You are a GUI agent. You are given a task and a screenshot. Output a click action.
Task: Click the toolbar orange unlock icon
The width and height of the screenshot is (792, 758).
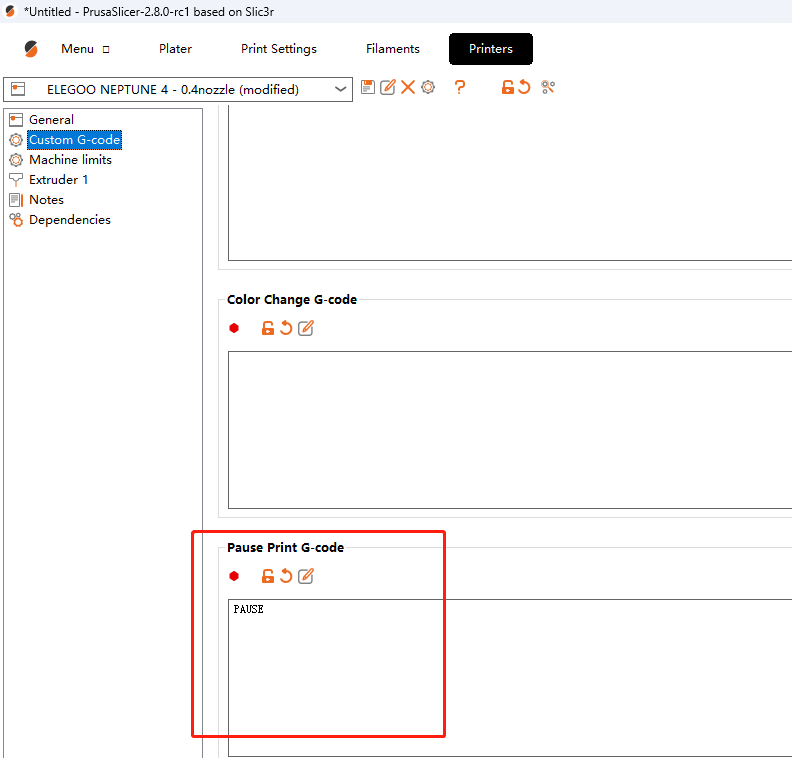pos(508,88)
